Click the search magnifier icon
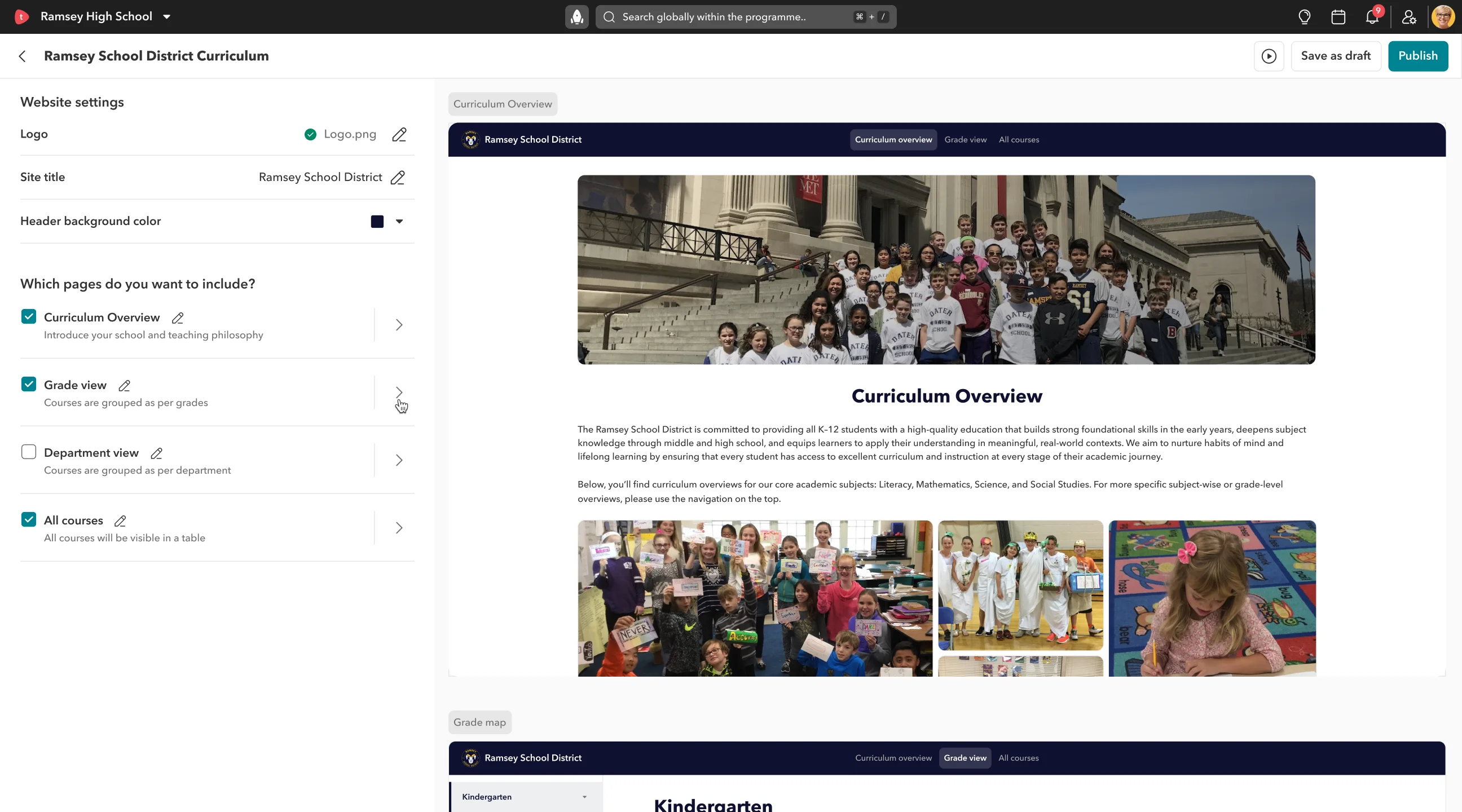The width and height of the screenshot is (1462, 812). click(609, 17)
